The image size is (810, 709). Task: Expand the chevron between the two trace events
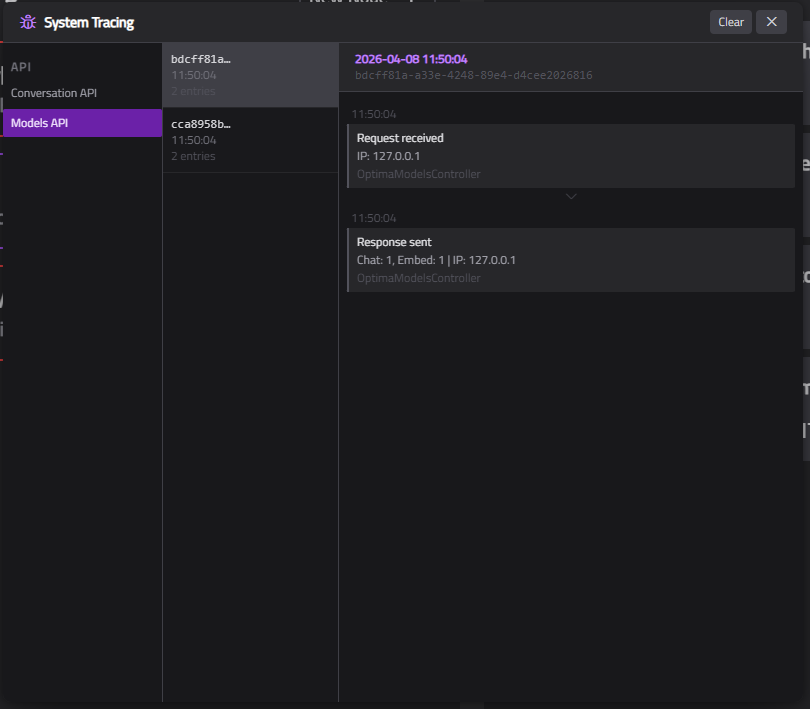point(571,196)
